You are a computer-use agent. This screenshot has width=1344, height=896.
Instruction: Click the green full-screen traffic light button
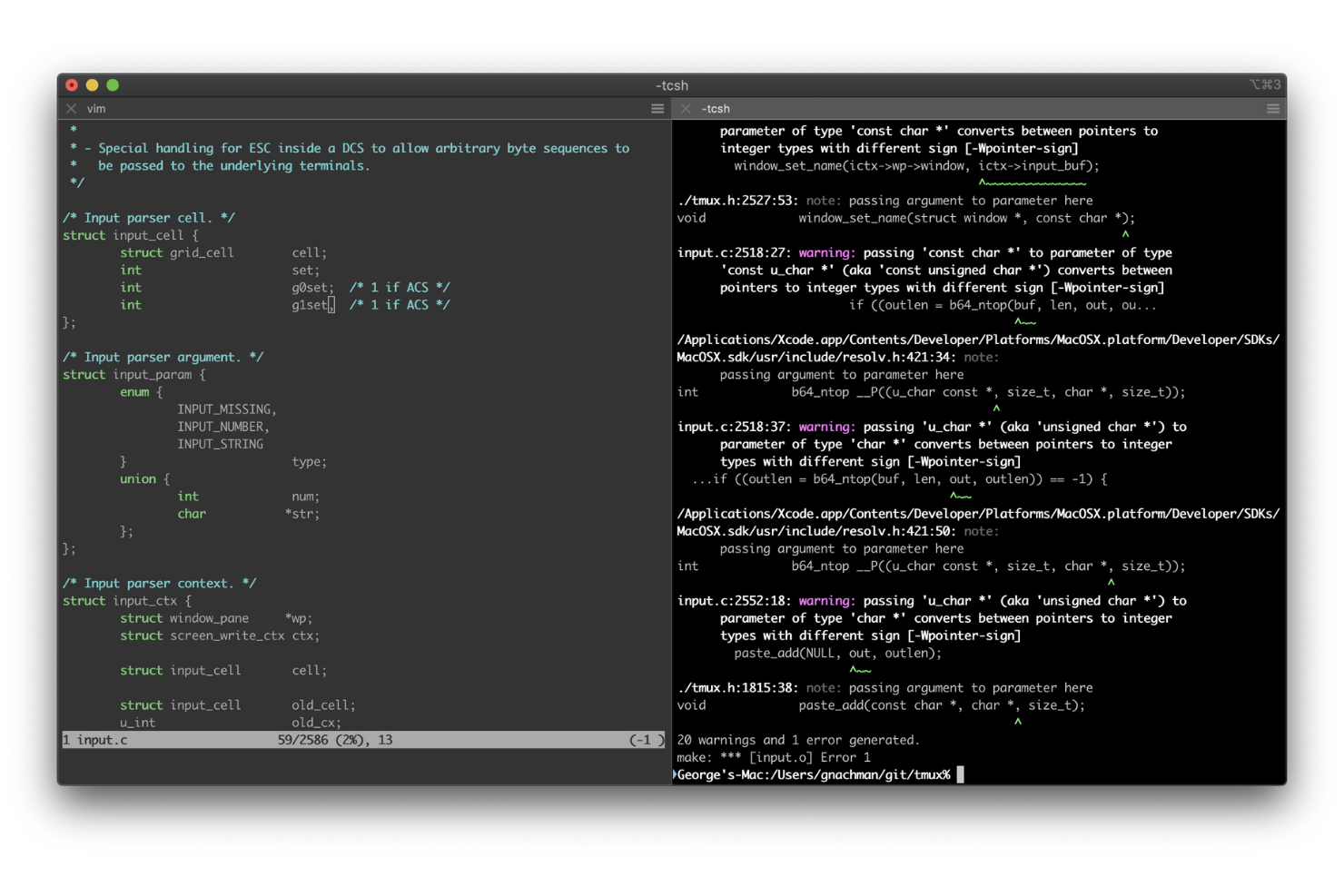click(113, 84)
